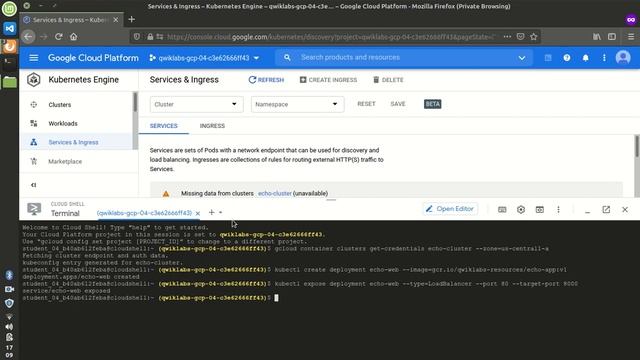
Task: Select the Firefox Services & Ingress tab
Action: pyautogui.click(x=70, y=20)
